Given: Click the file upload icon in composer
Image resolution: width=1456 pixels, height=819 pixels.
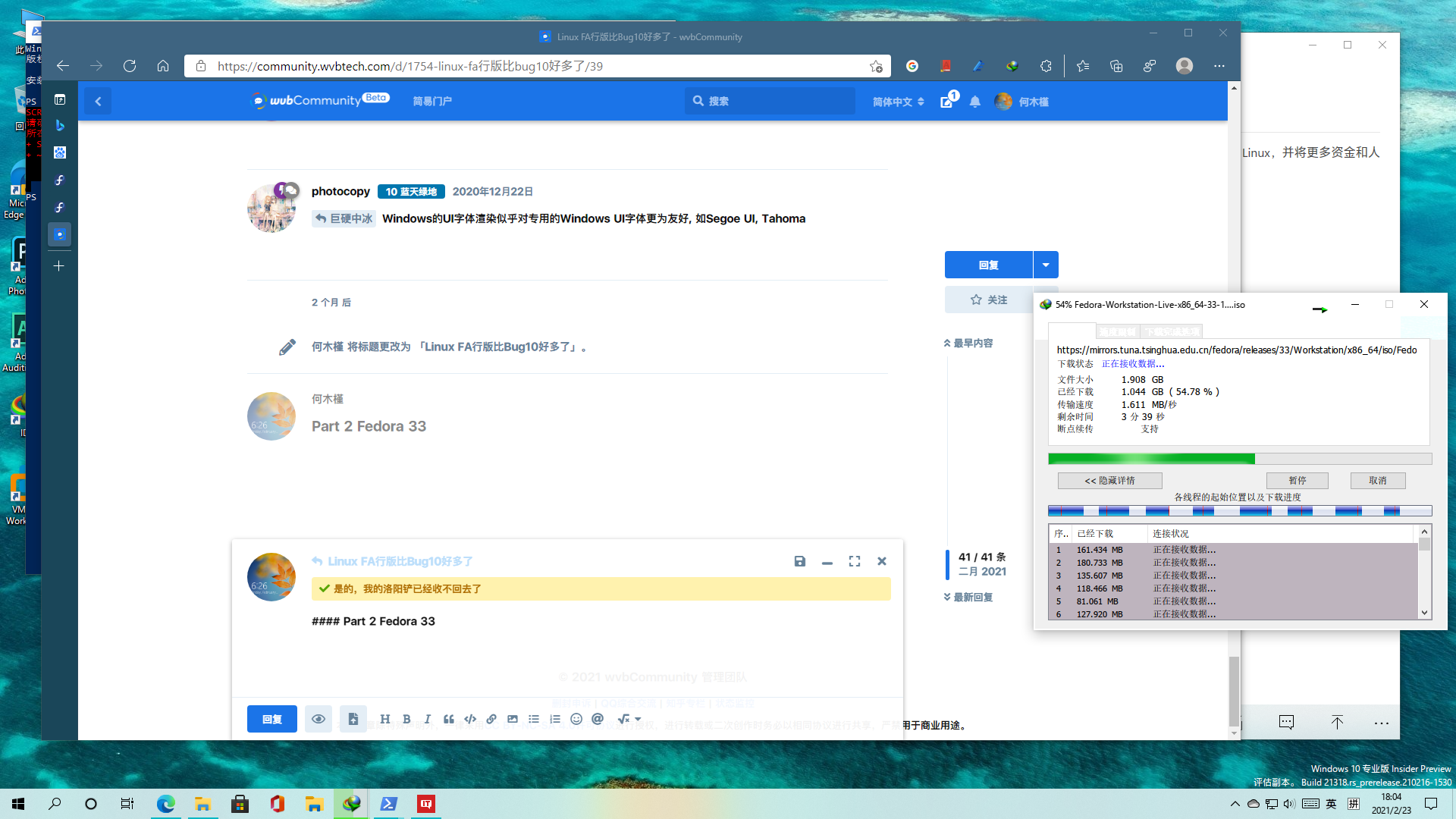Looking at the screenshot, I should pyautogui.click(x=353, y=719).
